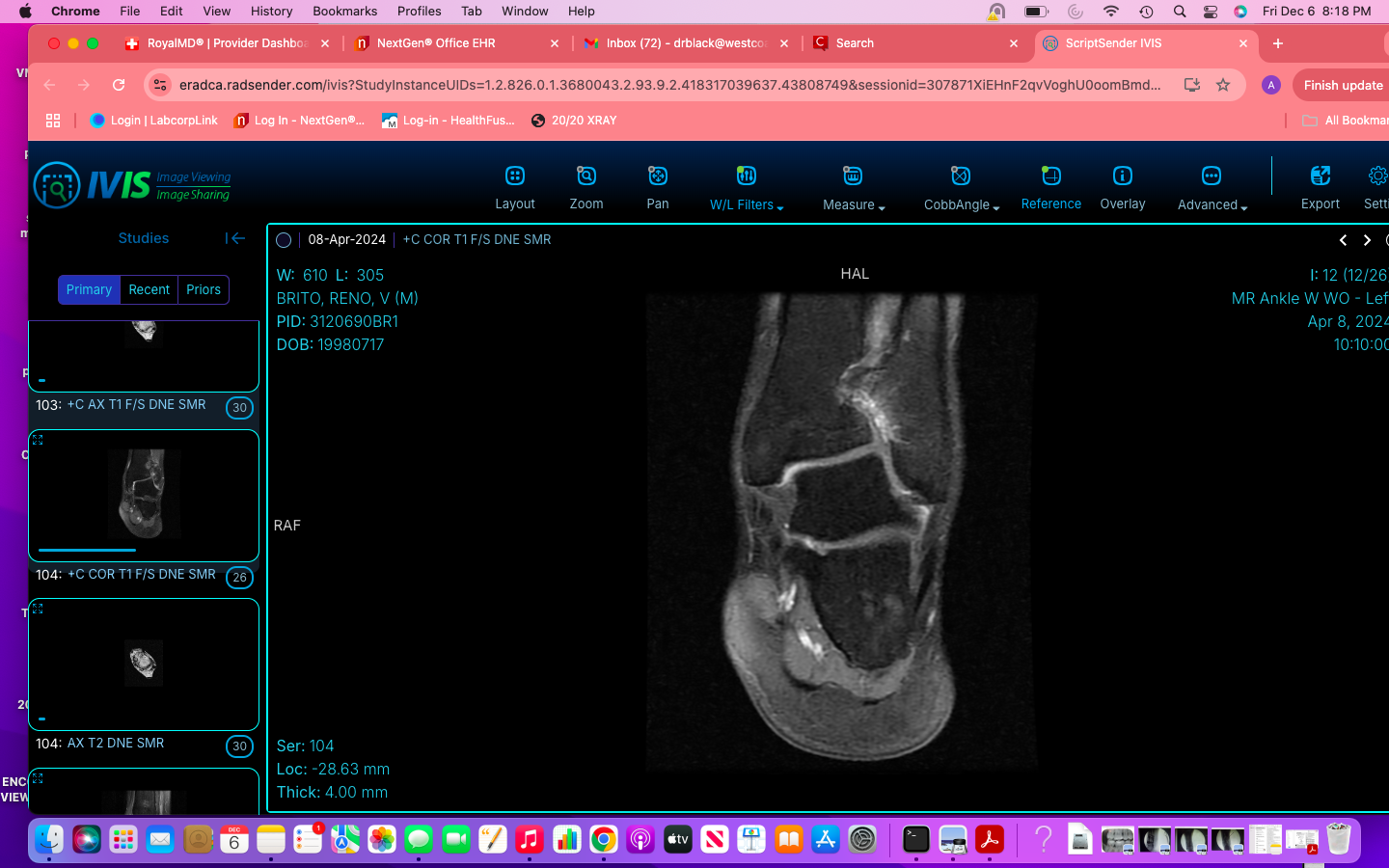Viewport: 1389px width, 868px height.
Task: Select the Layout tool icon
Action: (x=514, y=176)
